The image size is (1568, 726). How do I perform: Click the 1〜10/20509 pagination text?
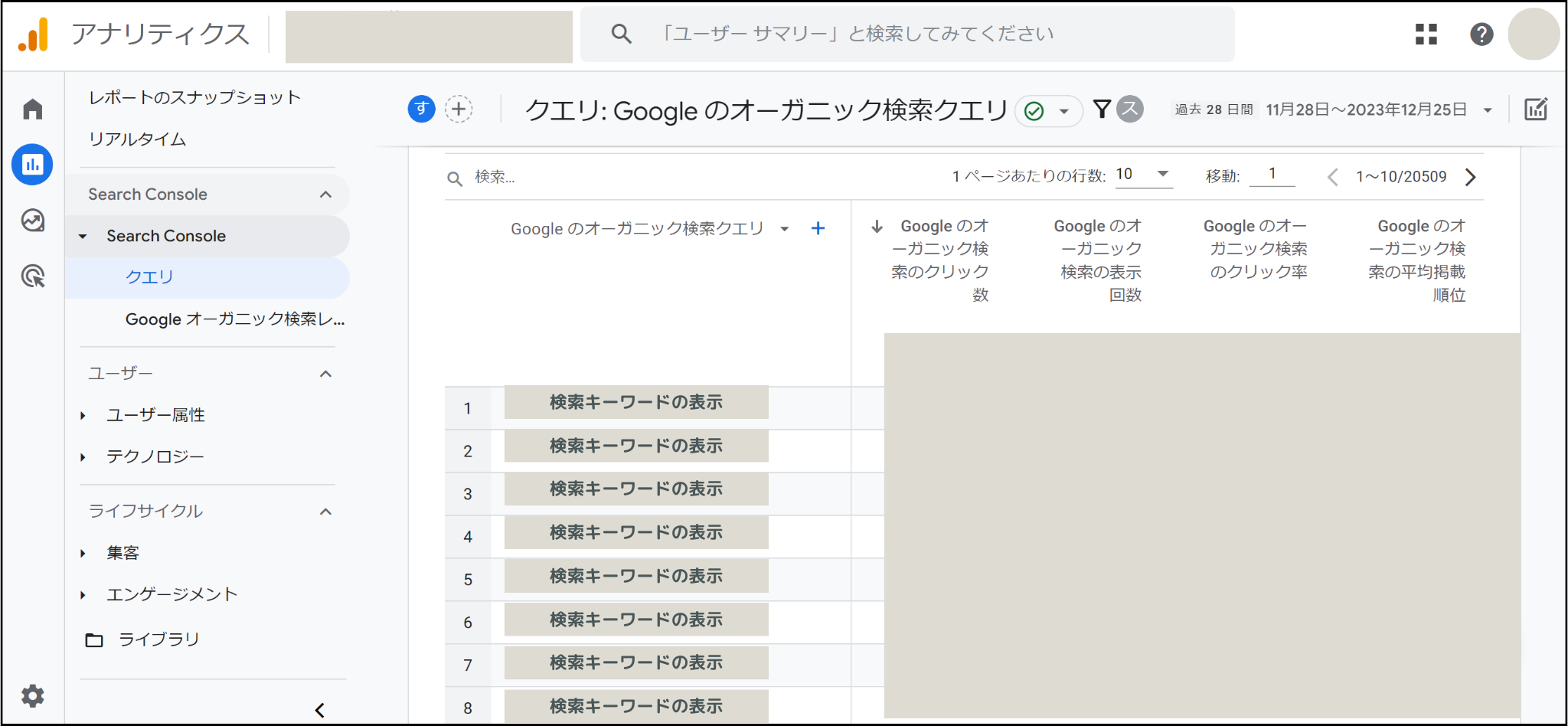click(x=1401, y=177)
